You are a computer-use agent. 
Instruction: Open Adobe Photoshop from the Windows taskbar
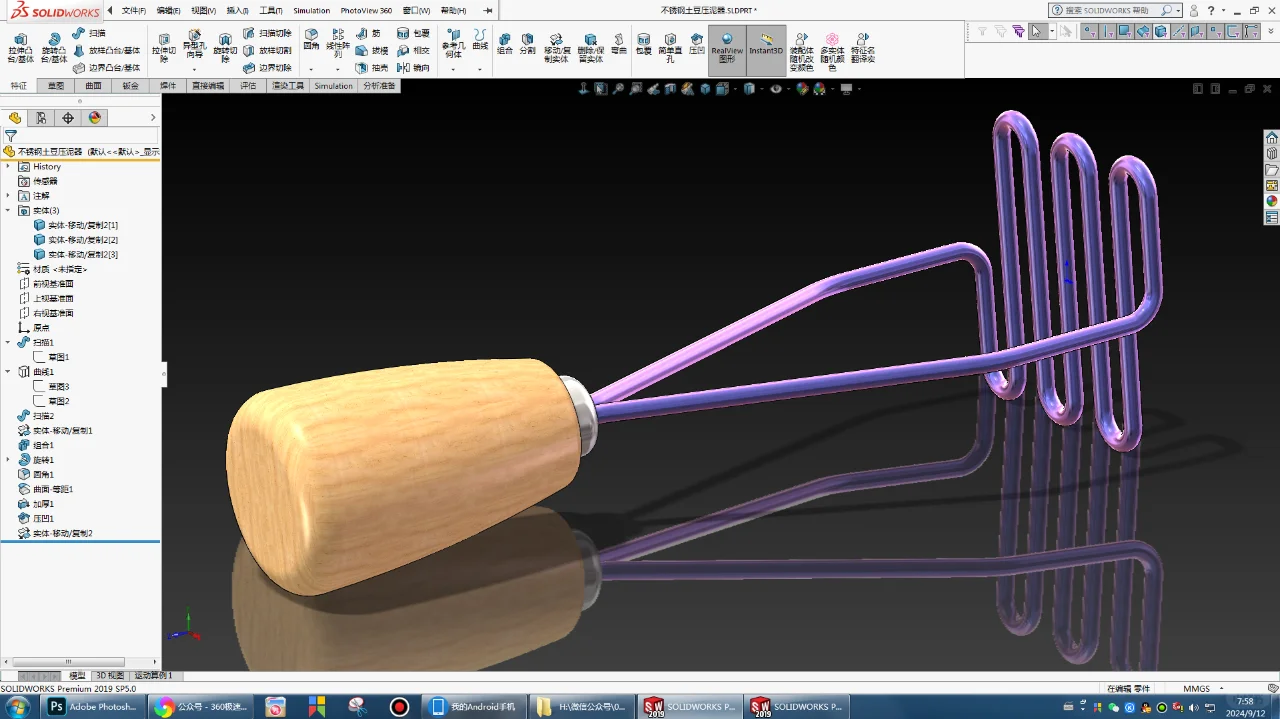(x=92, y=707)
